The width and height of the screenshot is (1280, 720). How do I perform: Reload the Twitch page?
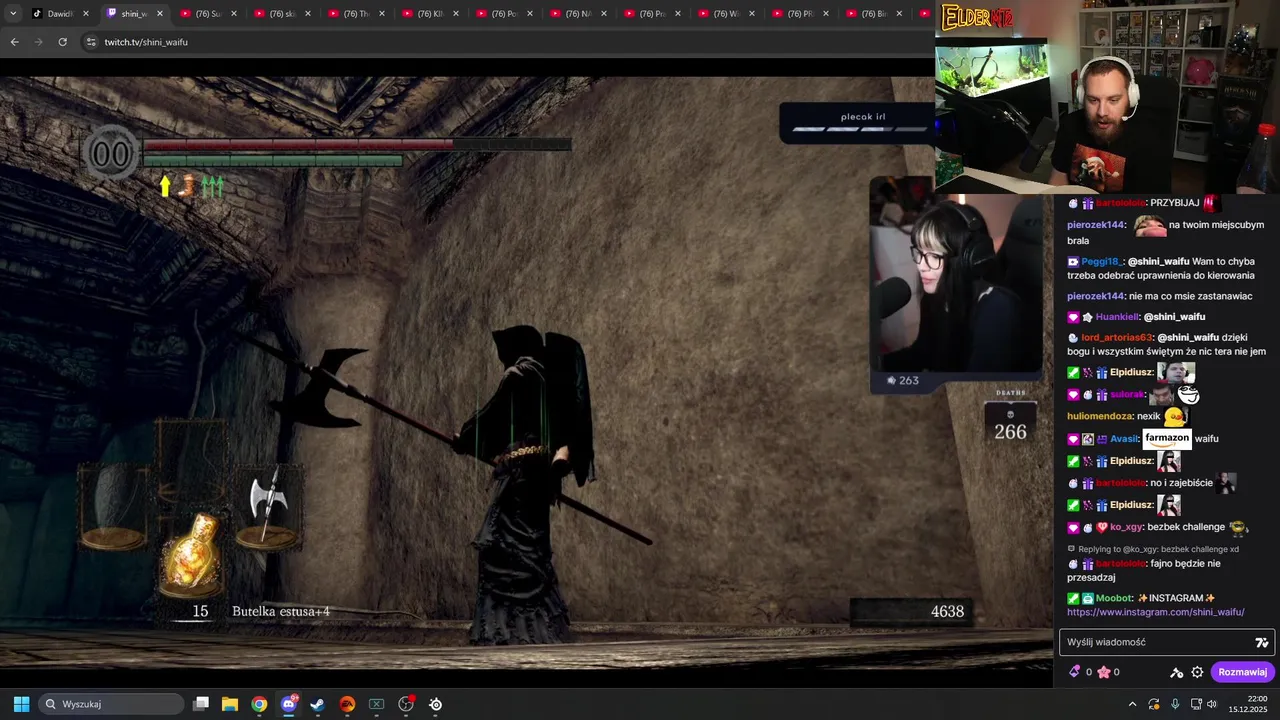pos(62,42)
